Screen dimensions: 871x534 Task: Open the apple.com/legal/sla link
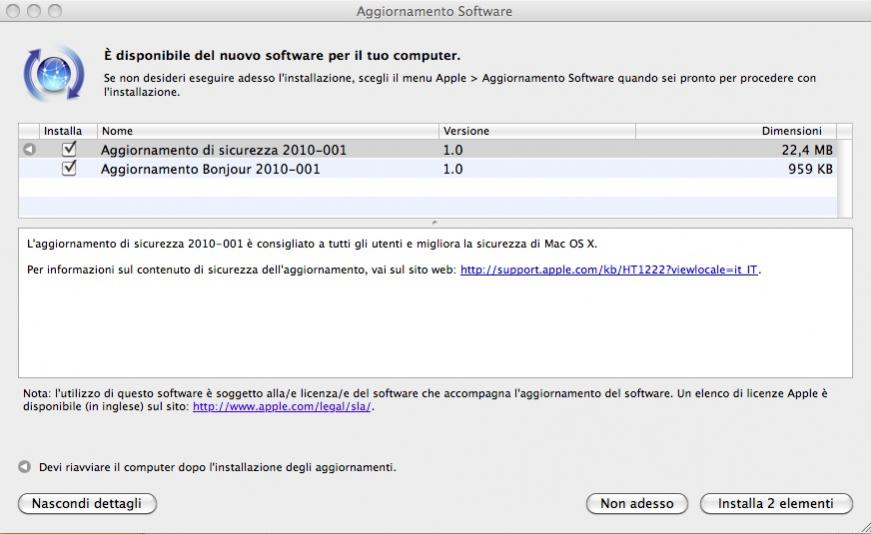coord(282,407)
